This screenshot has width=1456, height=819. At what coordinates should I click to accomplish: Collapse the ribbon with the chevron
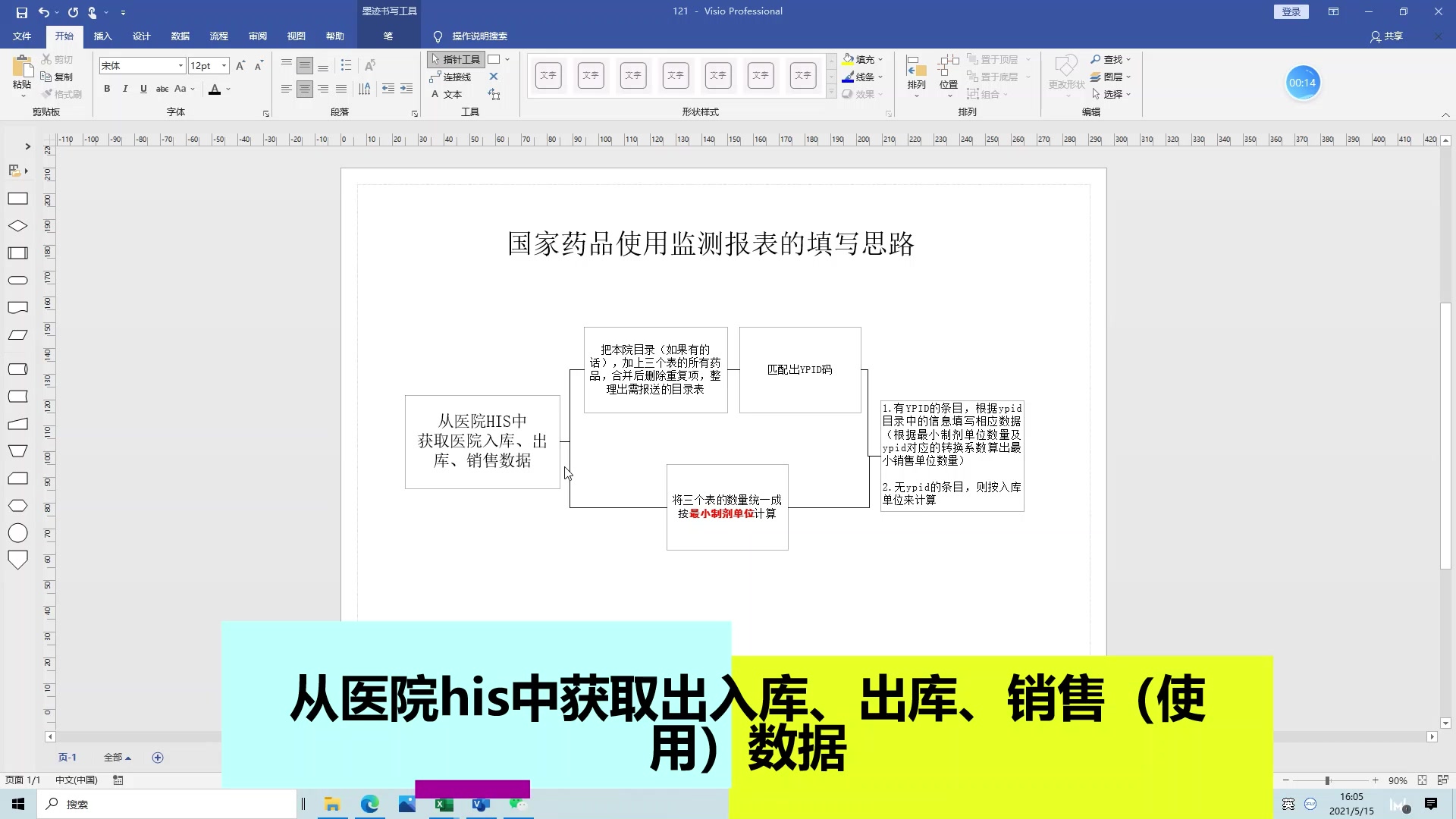[1445, 115]
